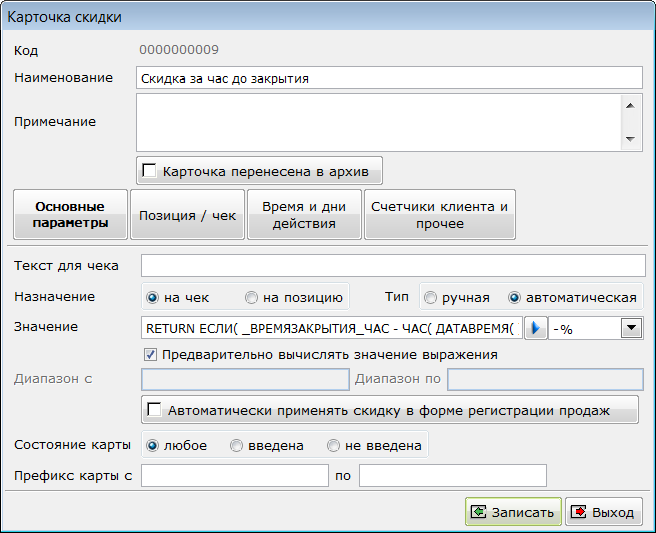Focus the Текст для чека field
This screenshot has height=533, width=656.
point(393,265)
